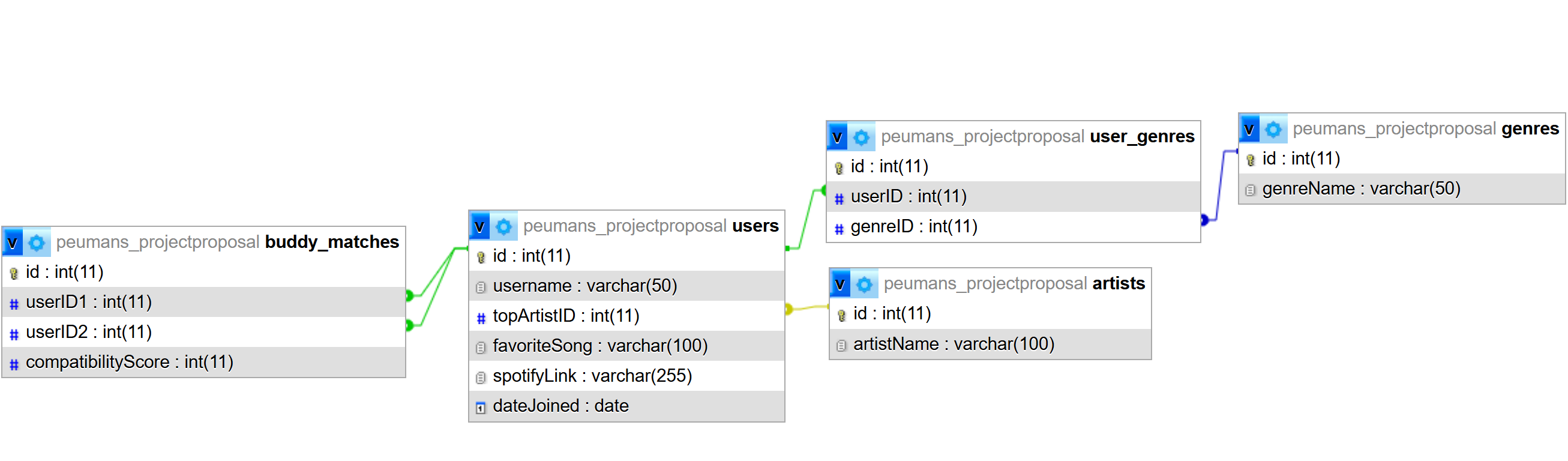The height and width of the screenshot is (461, 1568).
Task: Collapse the users table with its V toggle
Action: [x=479, y=226]
